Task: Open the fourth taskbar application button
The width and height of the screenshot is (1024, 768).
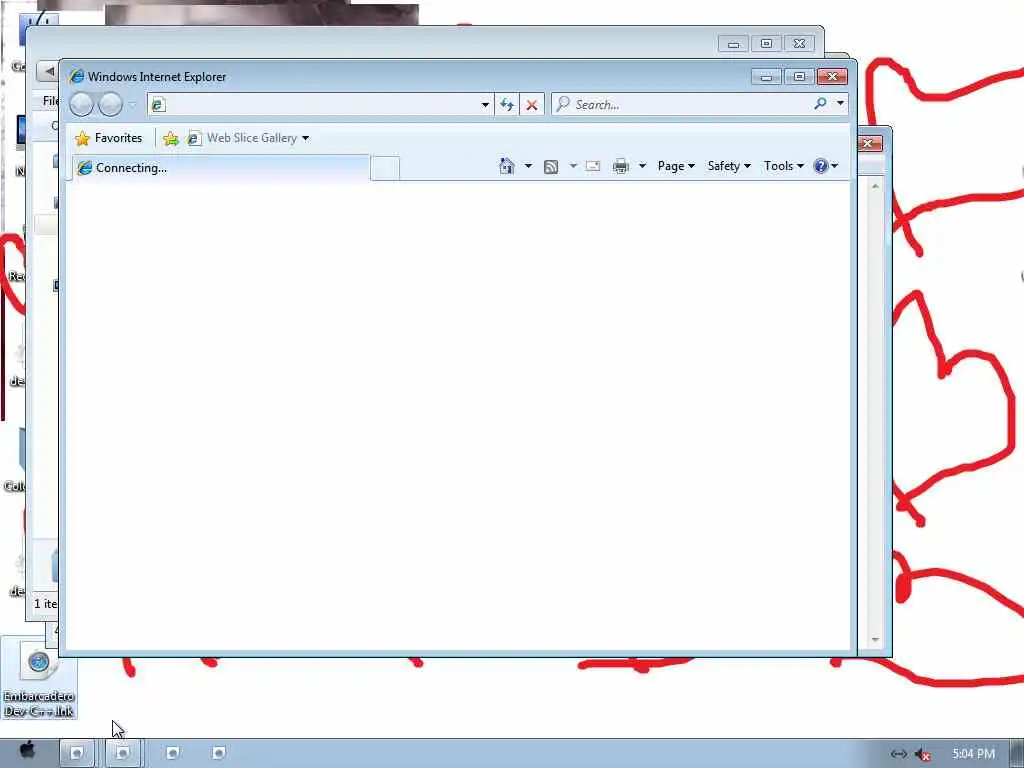Action: tap(219, 753)
